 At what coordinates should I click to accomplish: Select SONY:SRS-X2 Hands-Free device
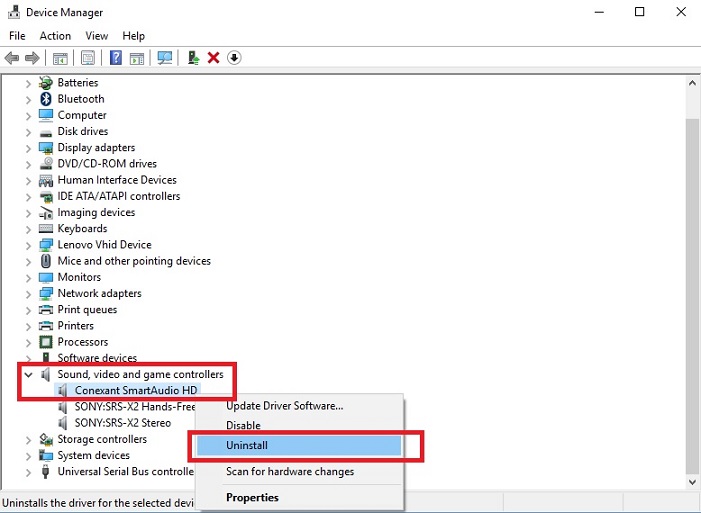click(135, 407)
